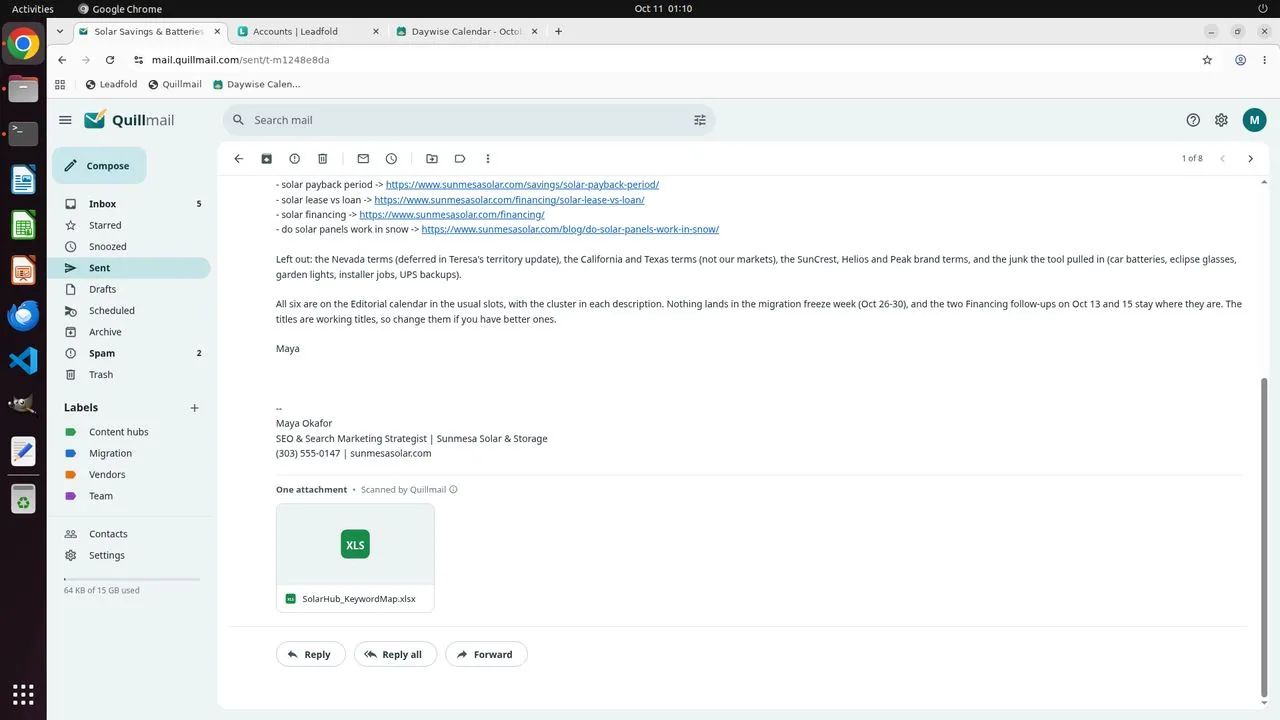Add a new label with plus icon
The image size is (1280, 720).
point(195,408)
